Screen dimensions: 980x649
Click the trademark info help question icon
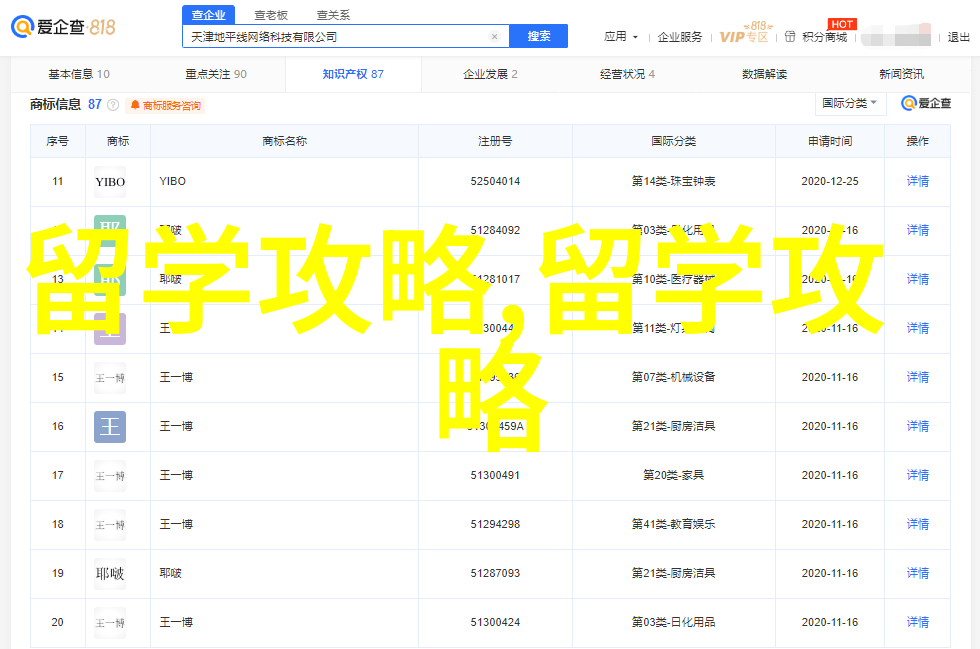tap(113, 105)
